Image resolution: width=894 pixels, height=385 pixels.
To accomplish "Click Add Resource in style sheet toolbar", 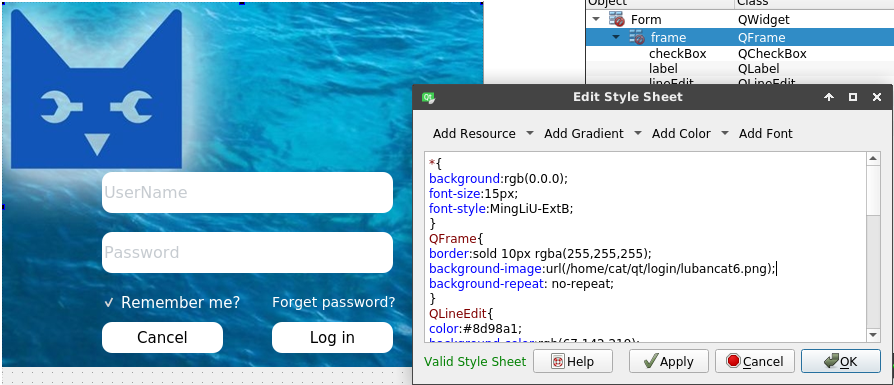I will (474, 133).
